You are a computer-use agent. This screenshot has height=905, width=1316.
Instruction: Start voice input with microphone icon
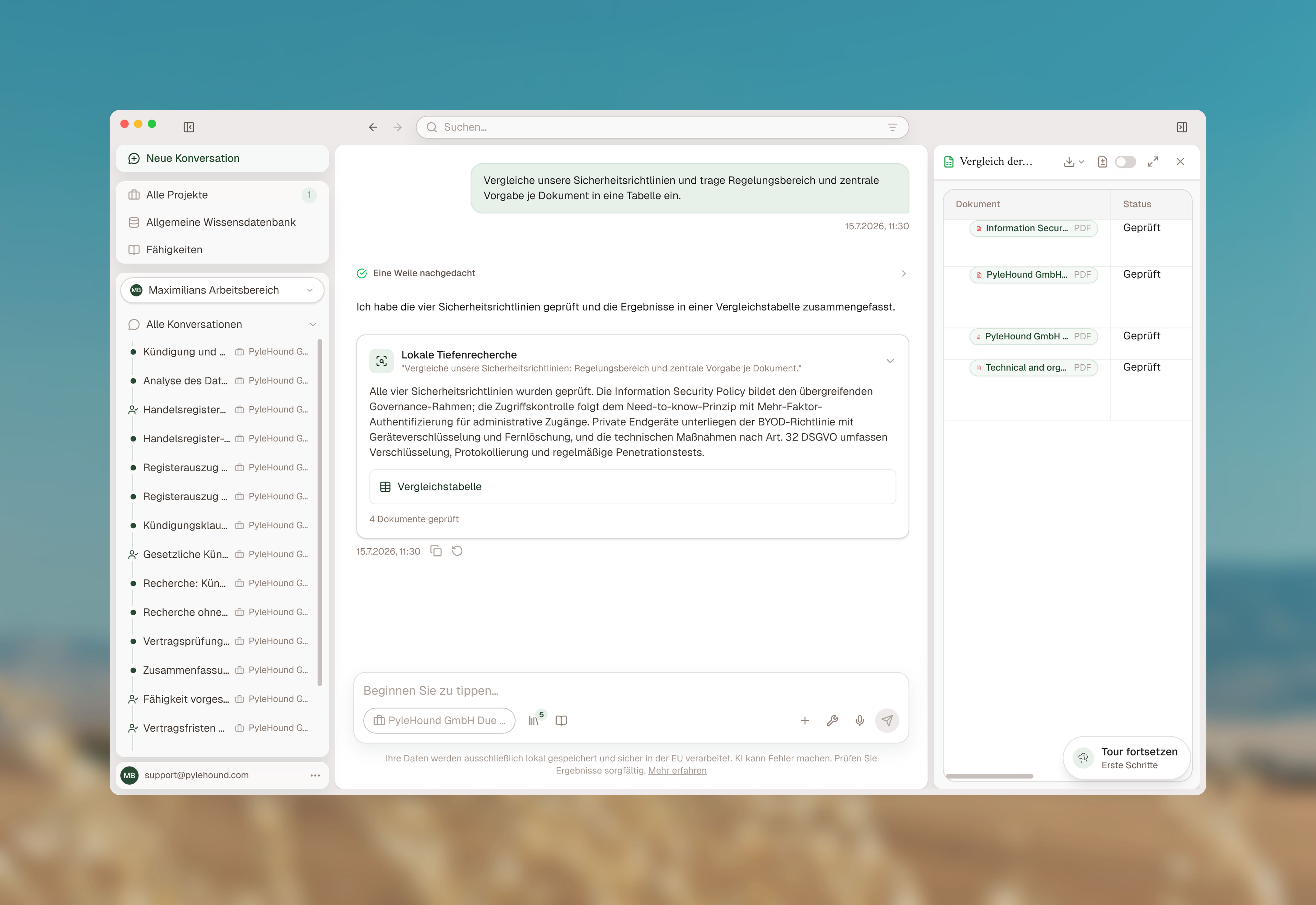coord(860,720)
